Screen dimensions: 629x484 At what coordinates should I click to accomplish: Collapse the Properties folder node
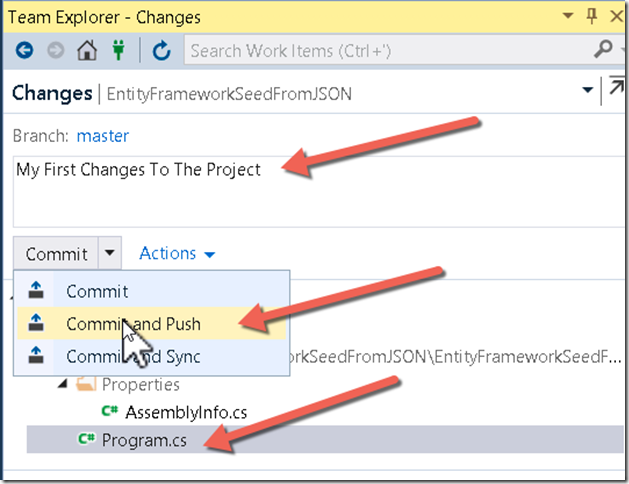[63, 384]
